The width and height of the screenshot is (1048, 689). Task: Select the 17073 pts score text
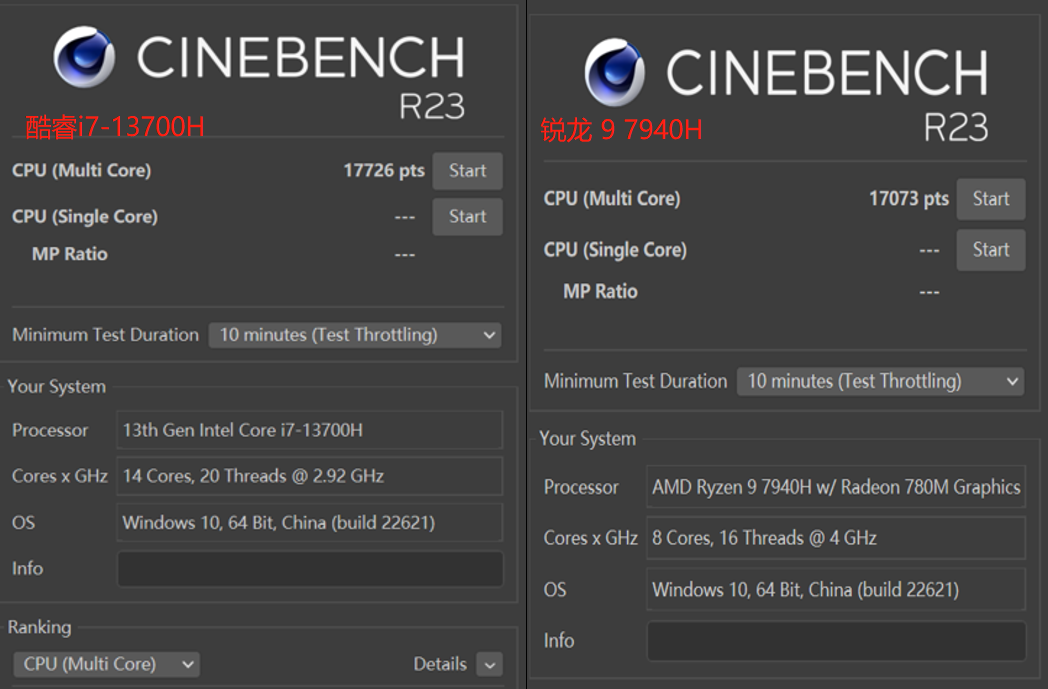tap(909, 198)
